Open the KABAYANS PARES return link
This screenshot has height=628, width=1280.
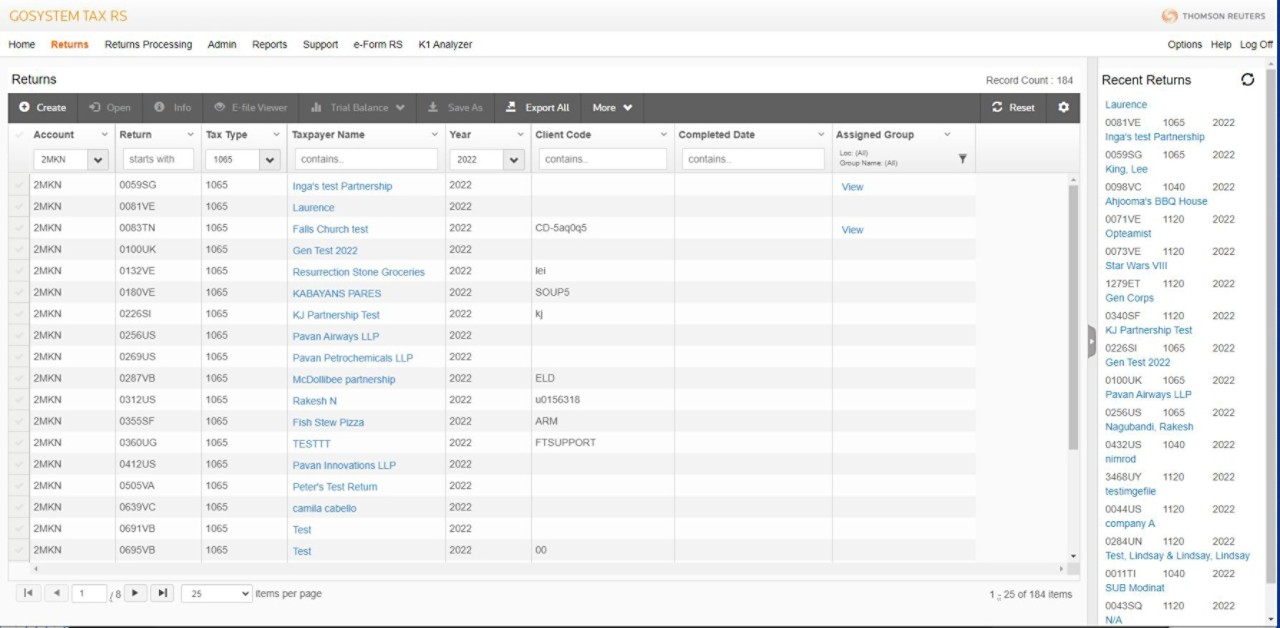336,294
